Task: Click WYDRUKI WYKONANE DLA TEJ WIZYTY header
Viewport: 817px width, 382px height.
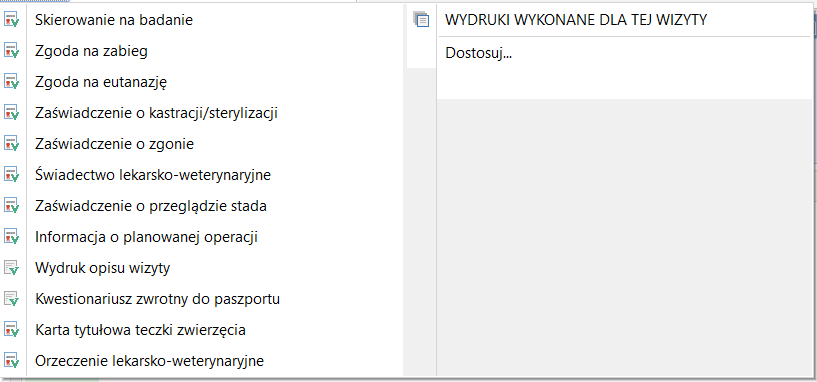Action: [576, 20]
